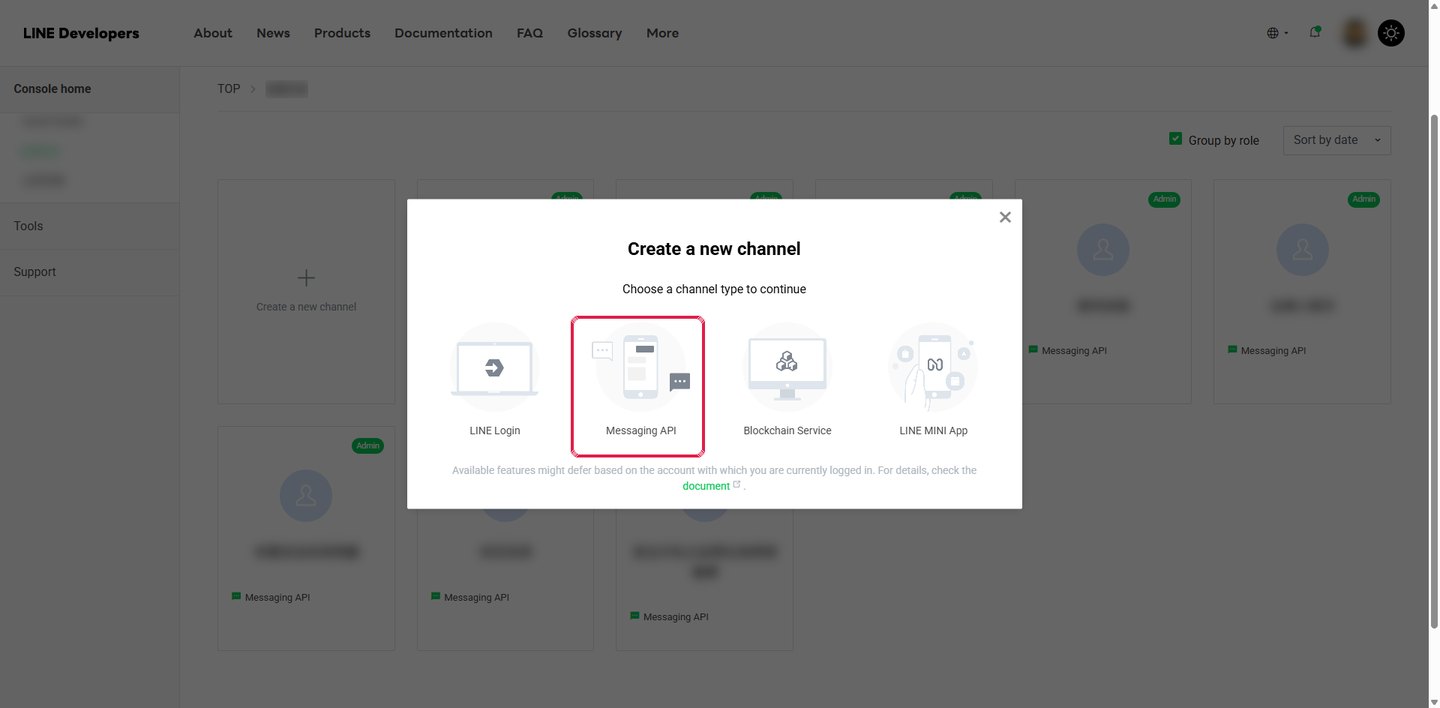1440x708 pixels.
Task: Click the plus icon on Create a new channel card
Action: pyautogui.click(x=306, y=278)
